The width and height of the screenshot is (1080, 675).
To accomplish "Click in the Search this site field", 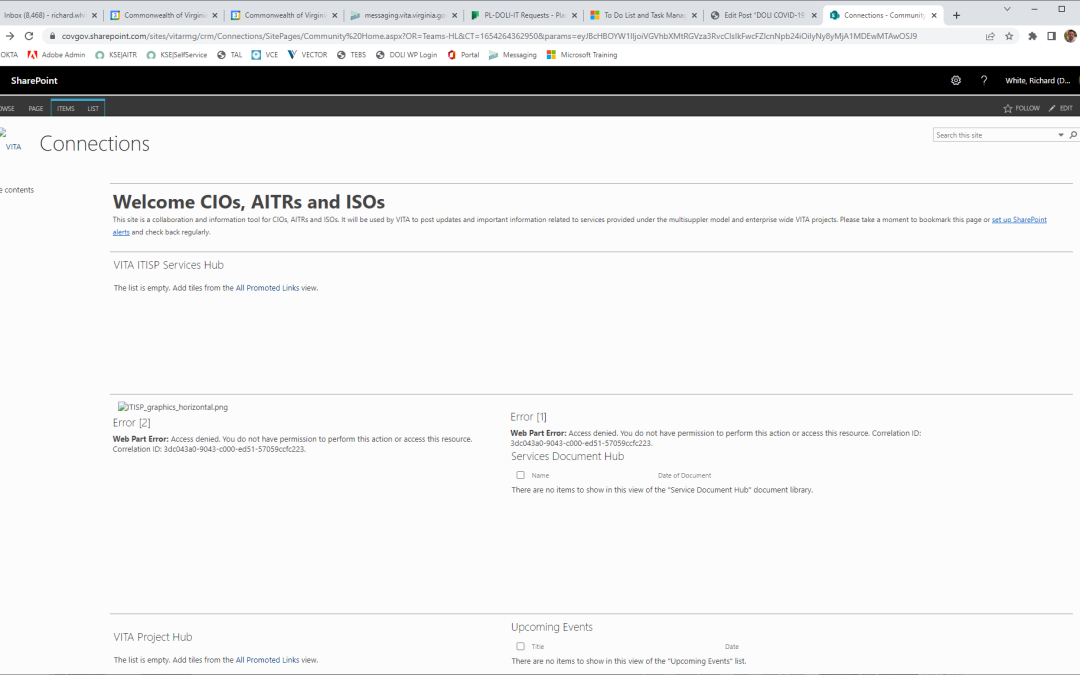I will click(994, 135).
